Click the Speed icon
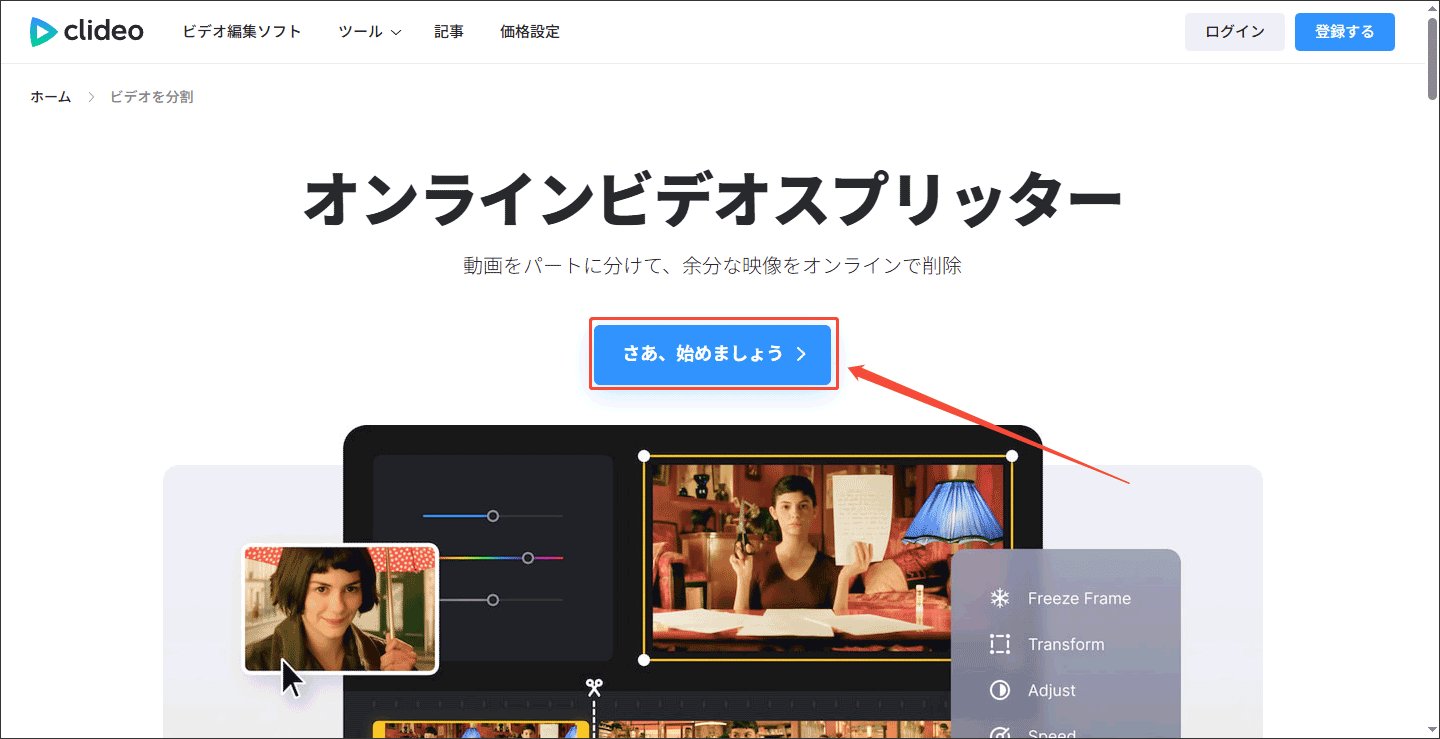The width and height of the screenshot is (1440, 739). tap(999, 733)
